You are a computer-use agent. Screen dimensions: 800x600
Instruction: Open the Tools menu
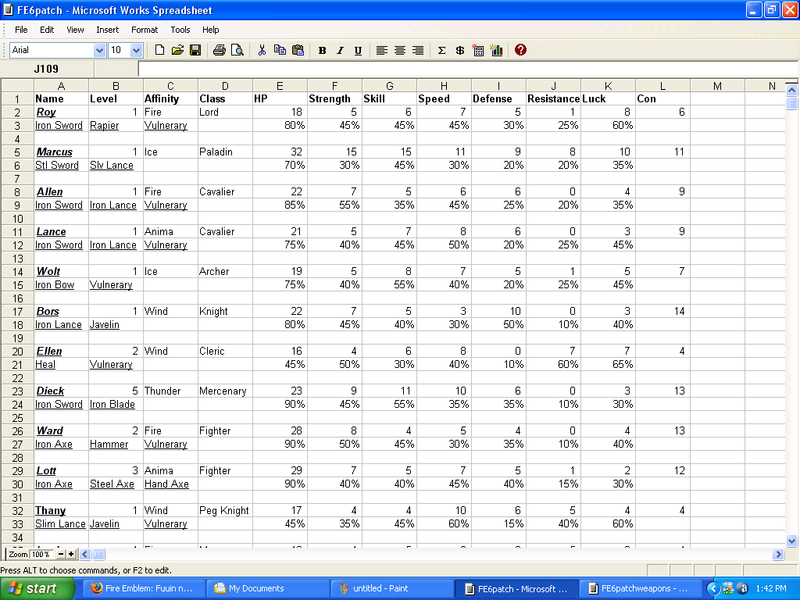coord(180,30)
